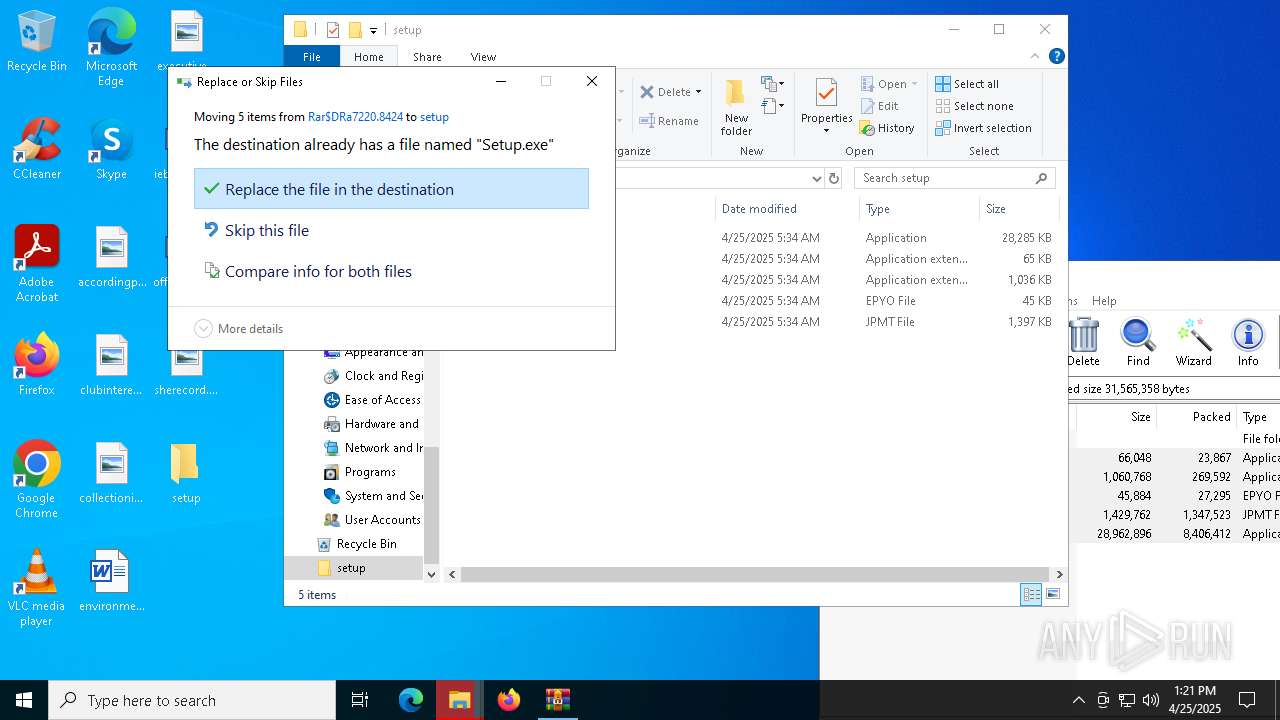Viewport: 1280px width, 720px height.
Task: Click WinRAR Delete toolbar icon
Action: tap(1083, 343)
